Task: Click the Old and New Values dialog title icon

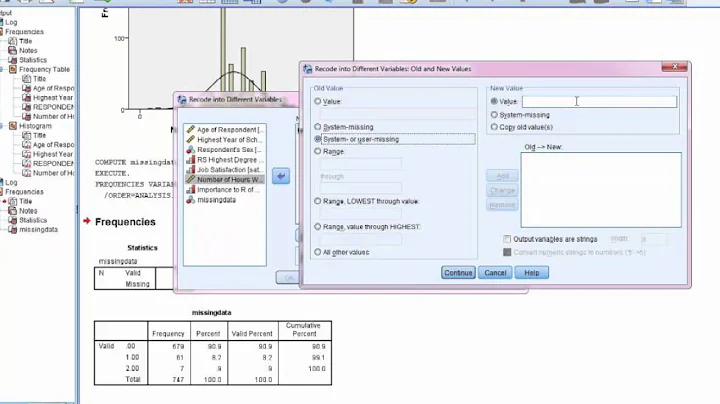Action: click(x=308, y=69)
